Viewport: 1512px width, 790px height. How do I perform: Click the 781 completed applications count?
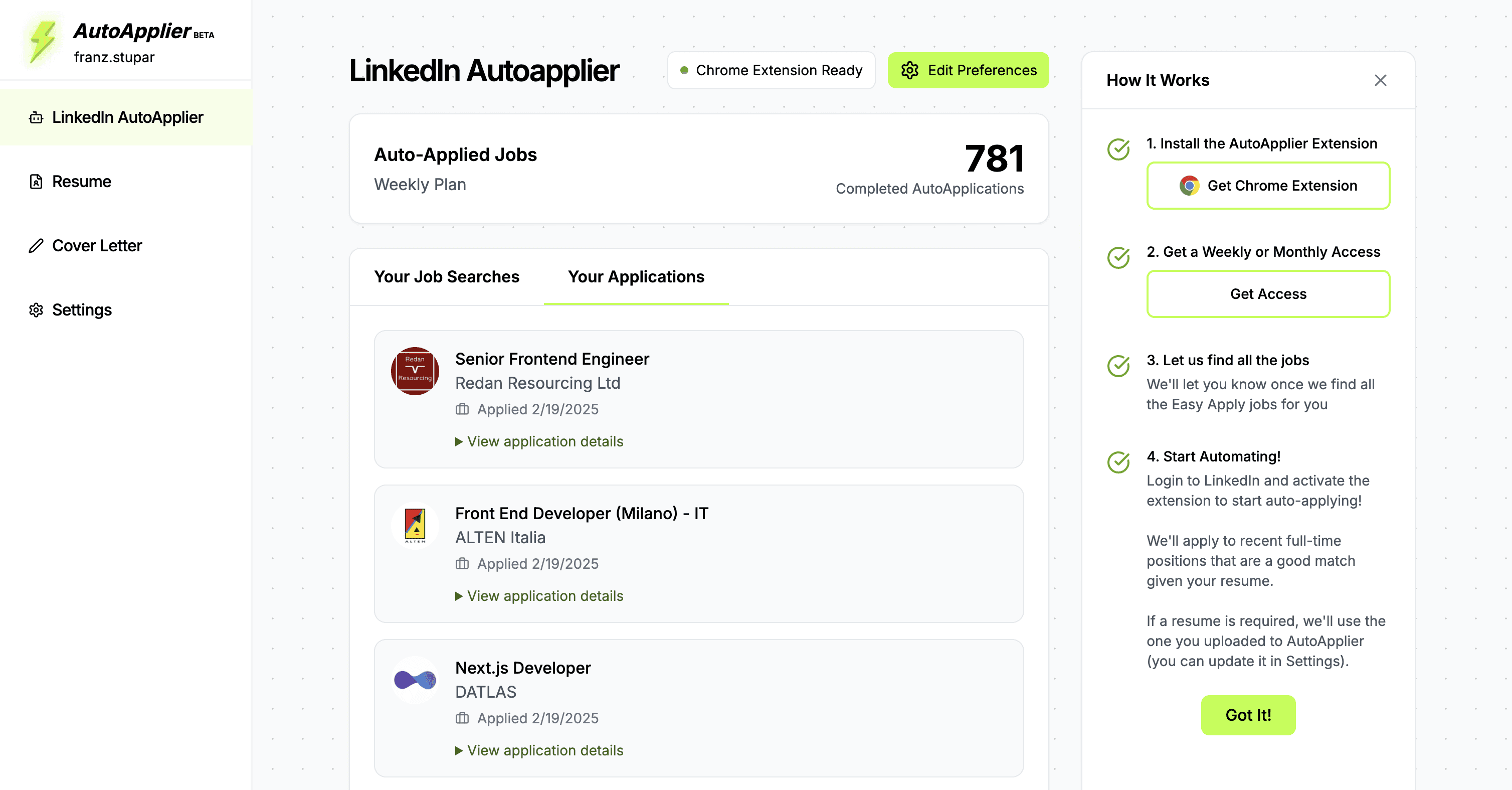[994, 159]
